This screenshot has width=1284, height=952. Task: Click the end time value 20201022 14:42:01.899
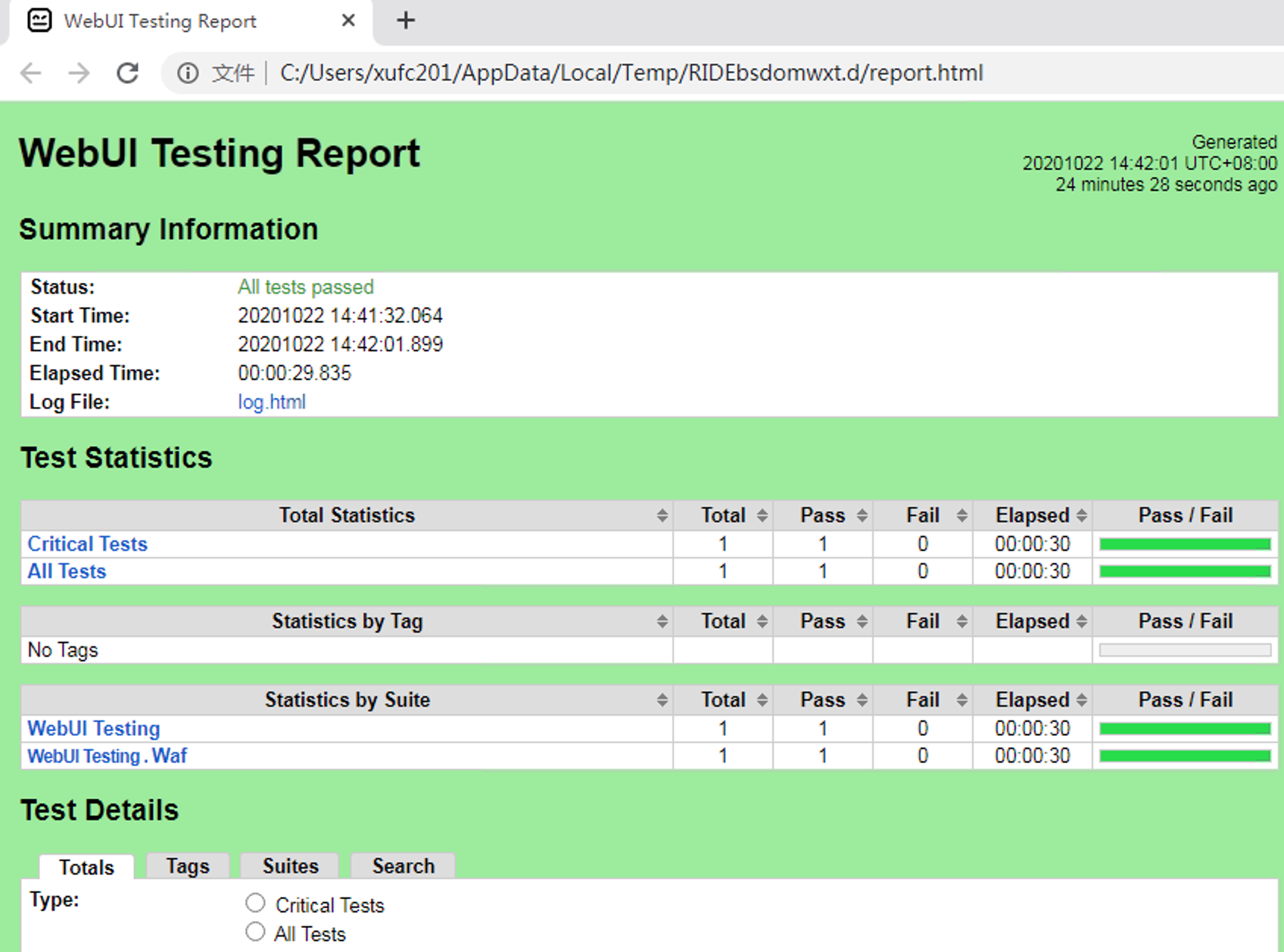pos(340,344)
